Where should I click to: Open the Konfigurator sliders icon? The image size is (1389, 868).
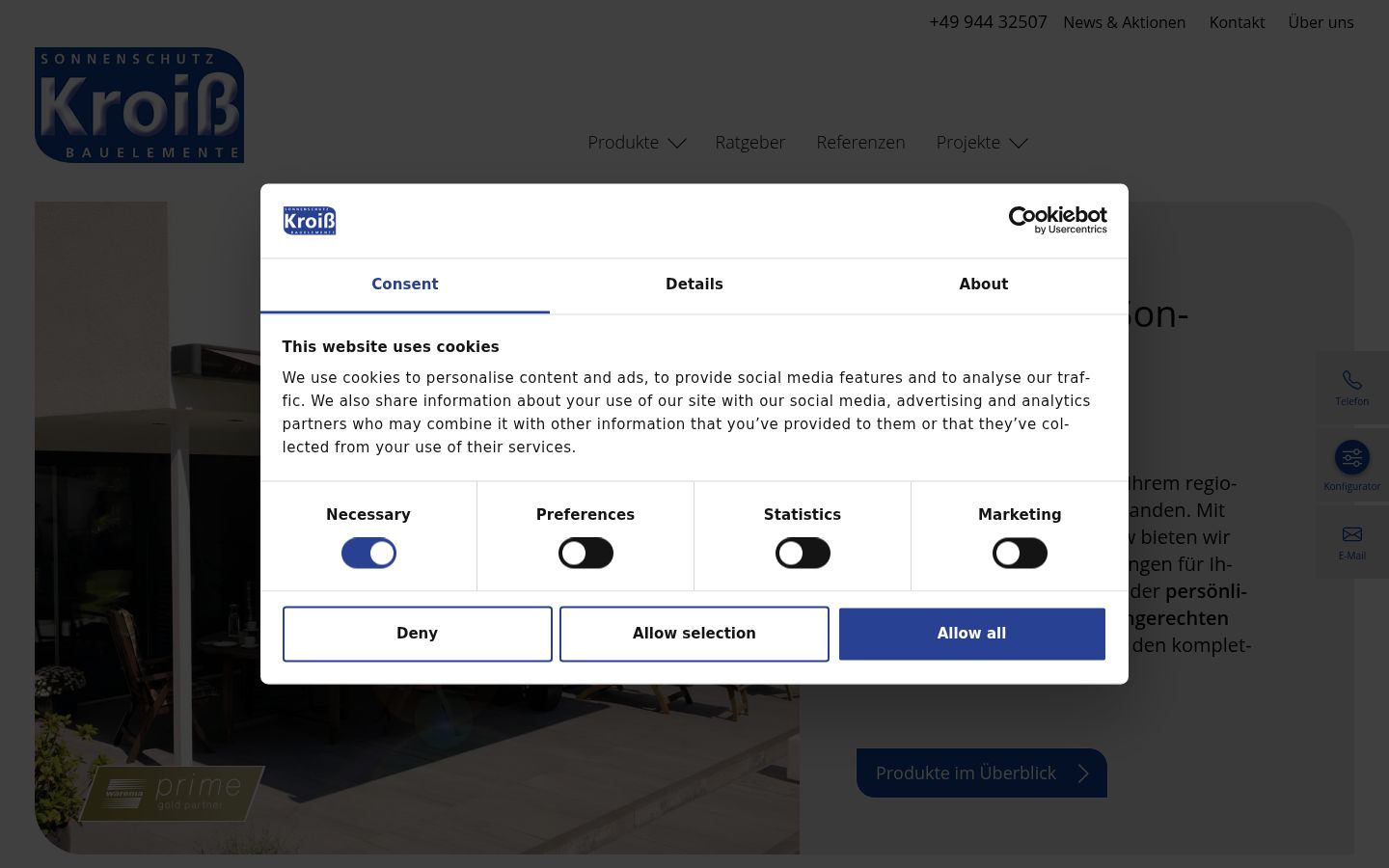1351,457
